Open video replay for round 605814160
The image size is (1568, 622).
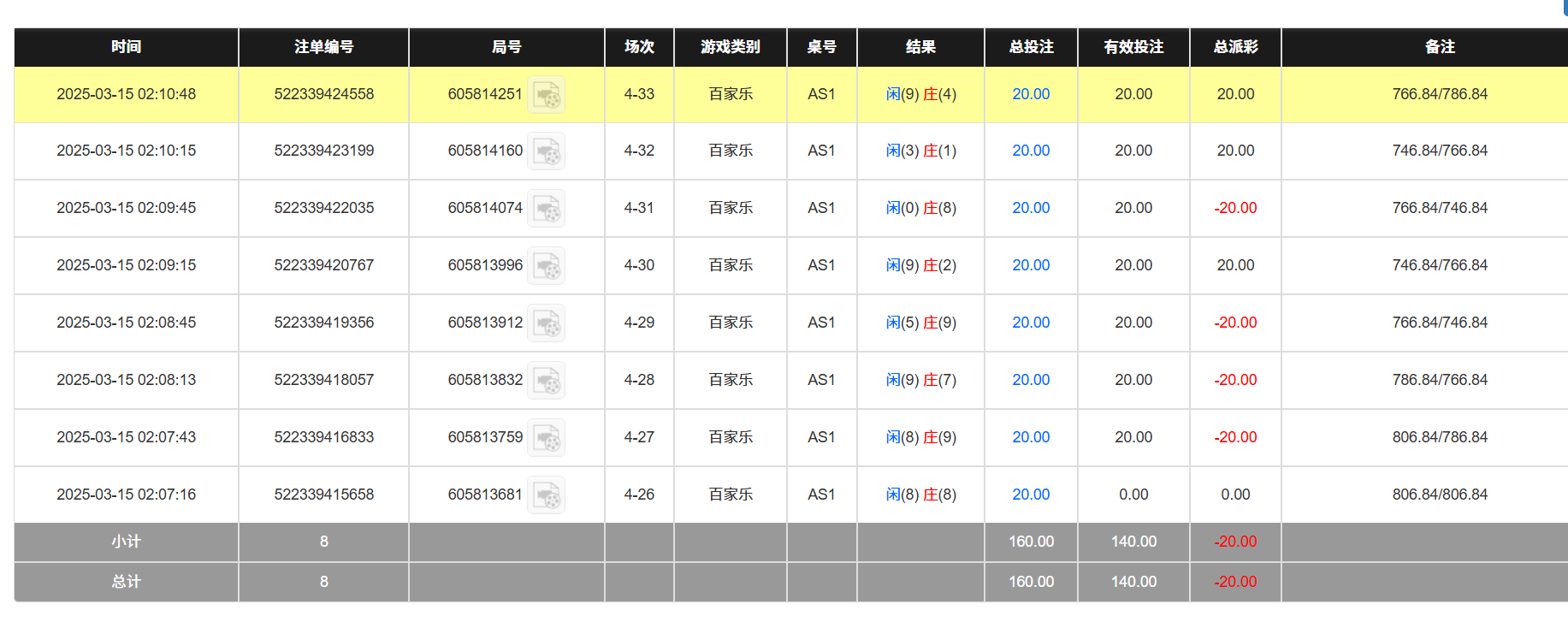point(546,151)
